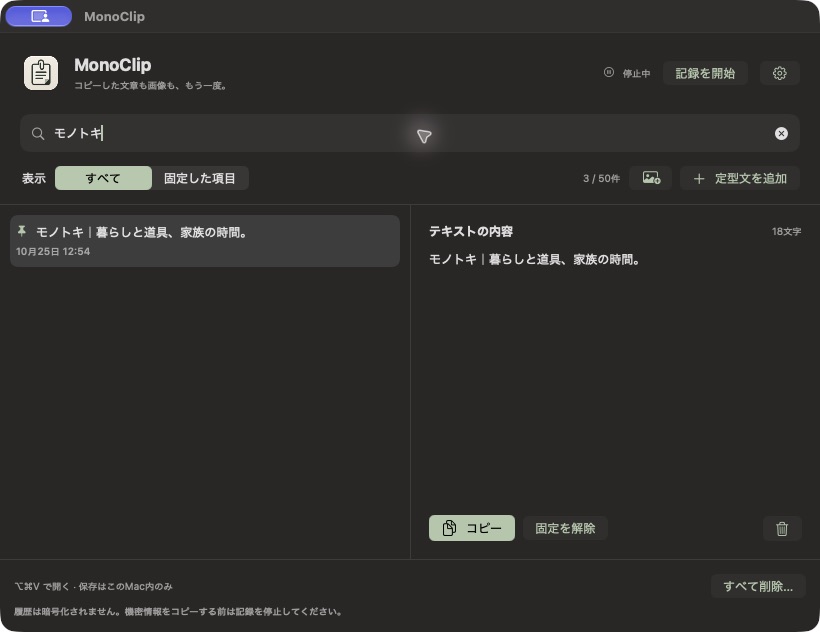Click the preview text in the detail pane

(x=534, y=259)
